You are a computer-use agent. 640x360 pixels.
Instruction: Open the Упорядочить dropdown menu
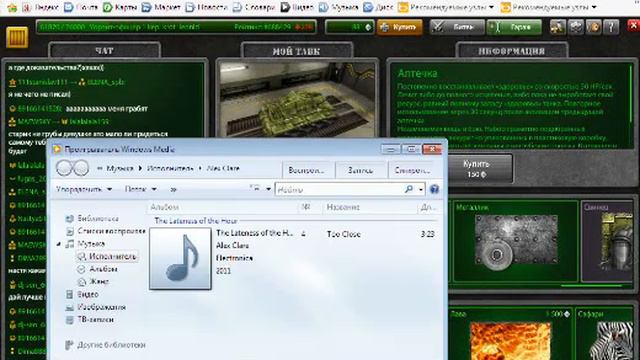[84, 189]
